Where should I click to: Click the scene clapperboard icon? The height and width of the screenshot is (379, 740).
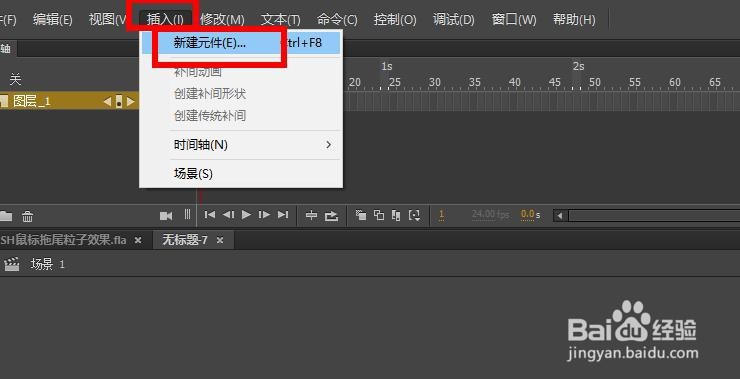(x=11, y=264)
